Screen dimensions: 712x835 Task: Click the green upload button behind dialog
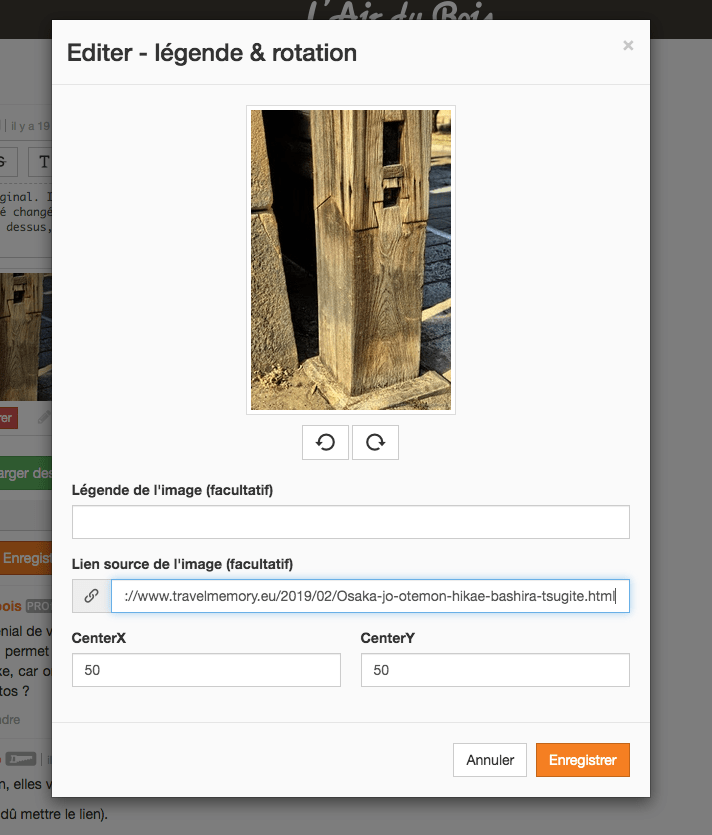[26, 473]
